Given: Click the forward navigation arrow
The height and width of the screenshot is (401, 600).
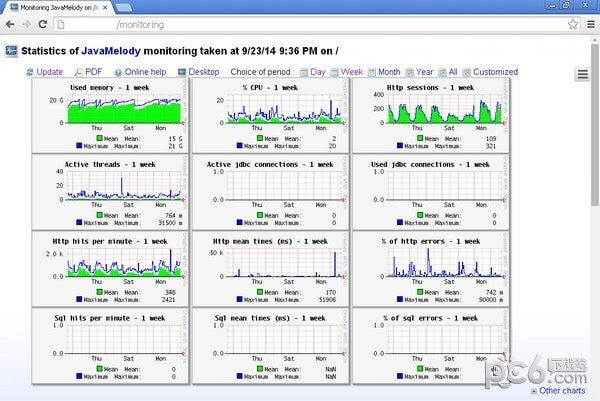Looking at the screenshot, I should point(26,24).
